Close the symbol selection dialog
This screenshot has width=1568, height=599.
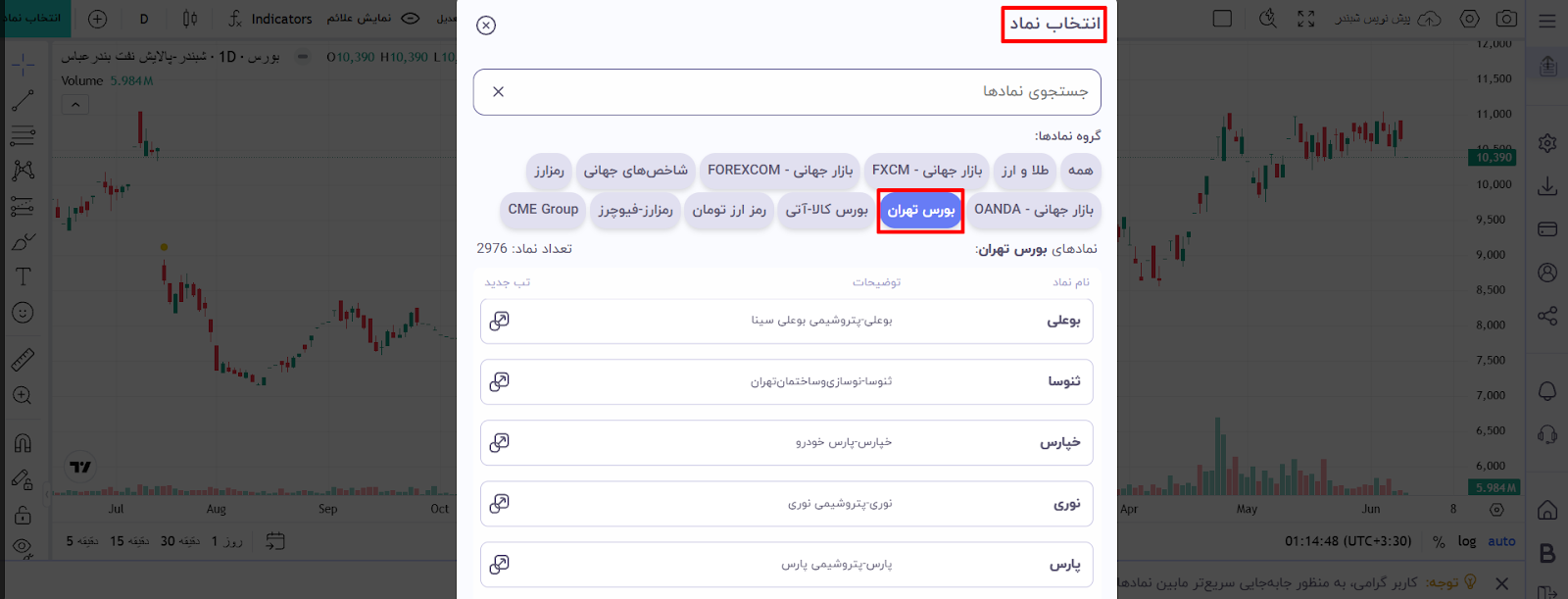pyautogui.click(x=486, y=25)
